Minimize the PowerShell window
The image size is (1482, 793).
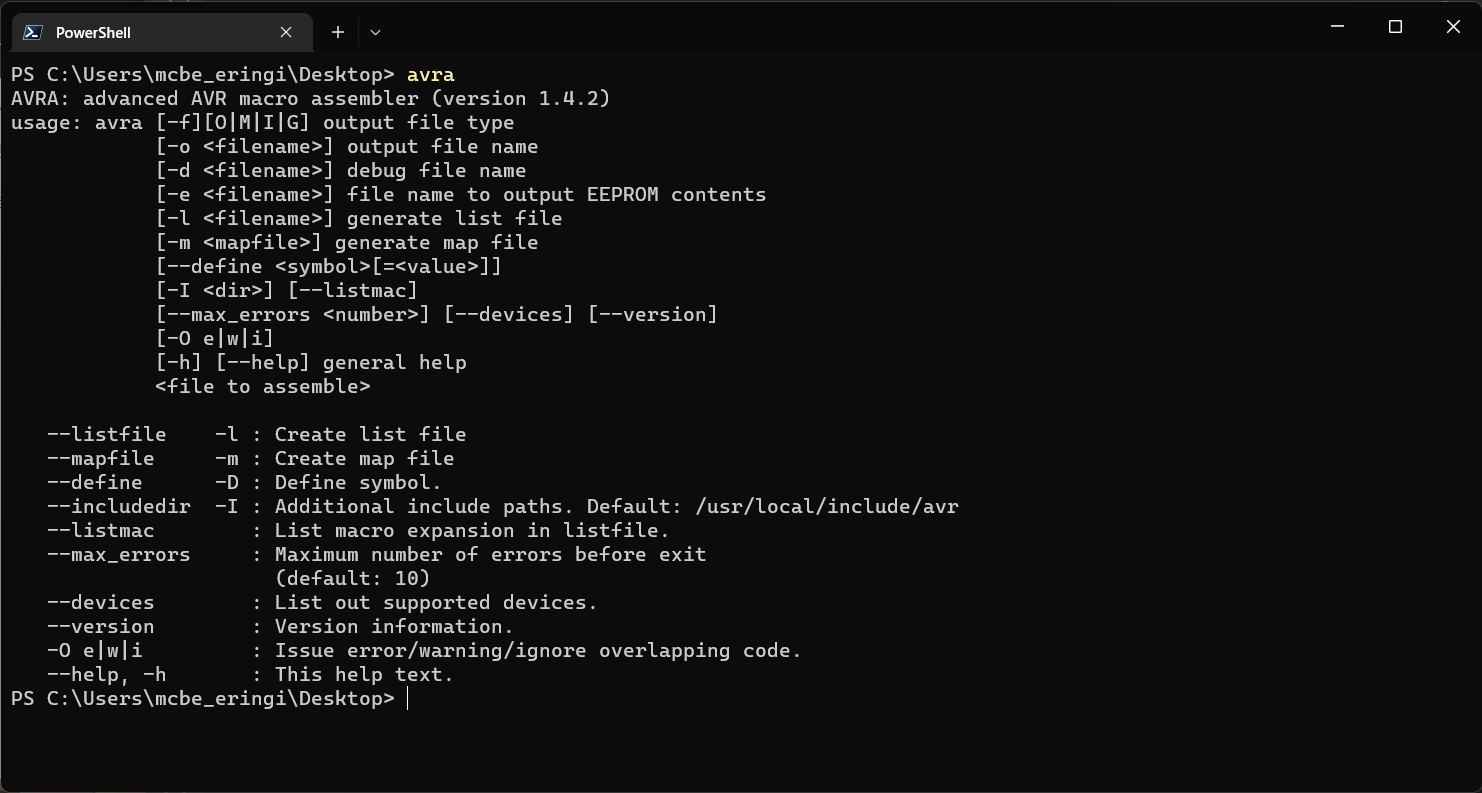click(1337, 27)
